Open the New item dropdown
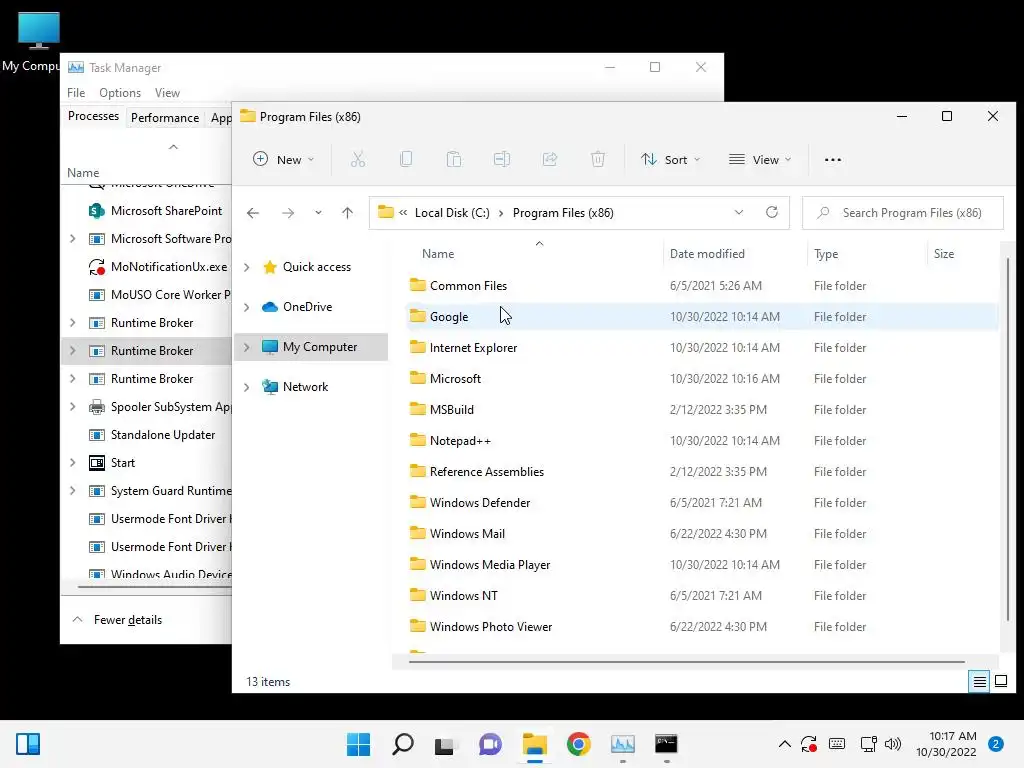This screenshot has height=768, width=1024. [x=283, y=159]
